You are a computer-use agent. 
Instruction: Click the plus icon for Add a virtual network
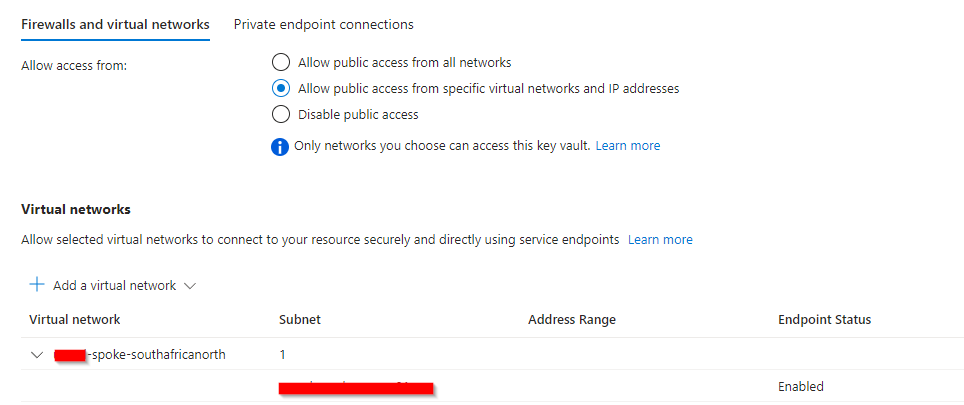pyautogui.click(x=37, y=285)
